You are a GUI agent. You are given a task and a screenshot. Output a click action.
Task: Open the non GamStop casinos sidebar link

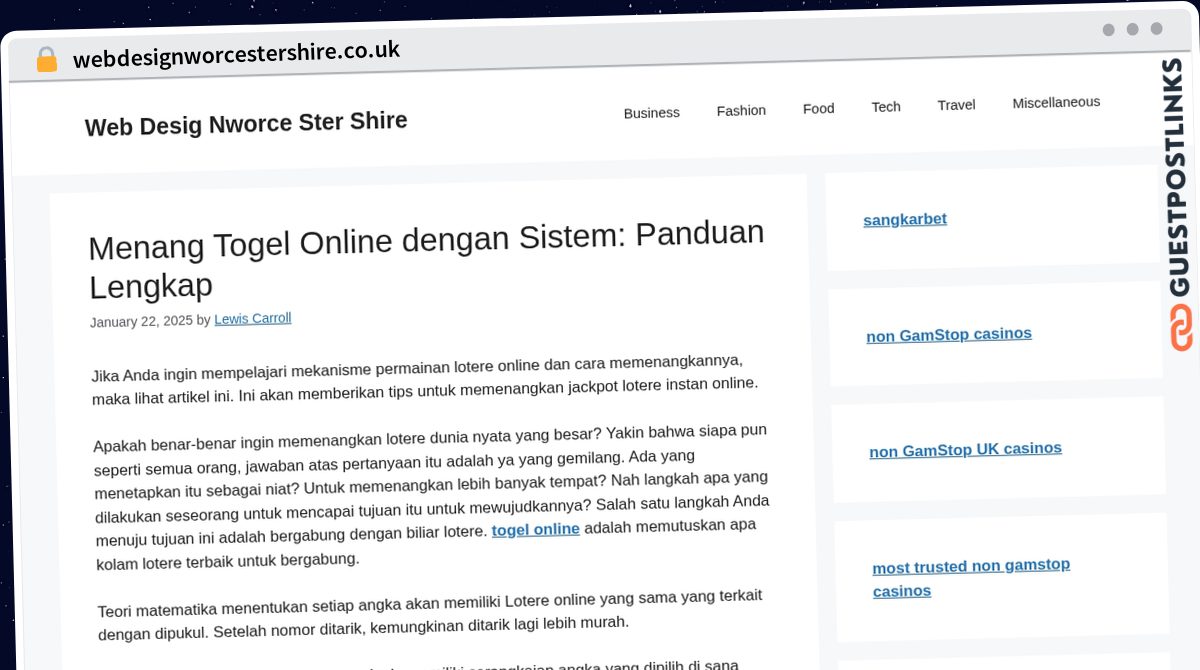[949, 334]
